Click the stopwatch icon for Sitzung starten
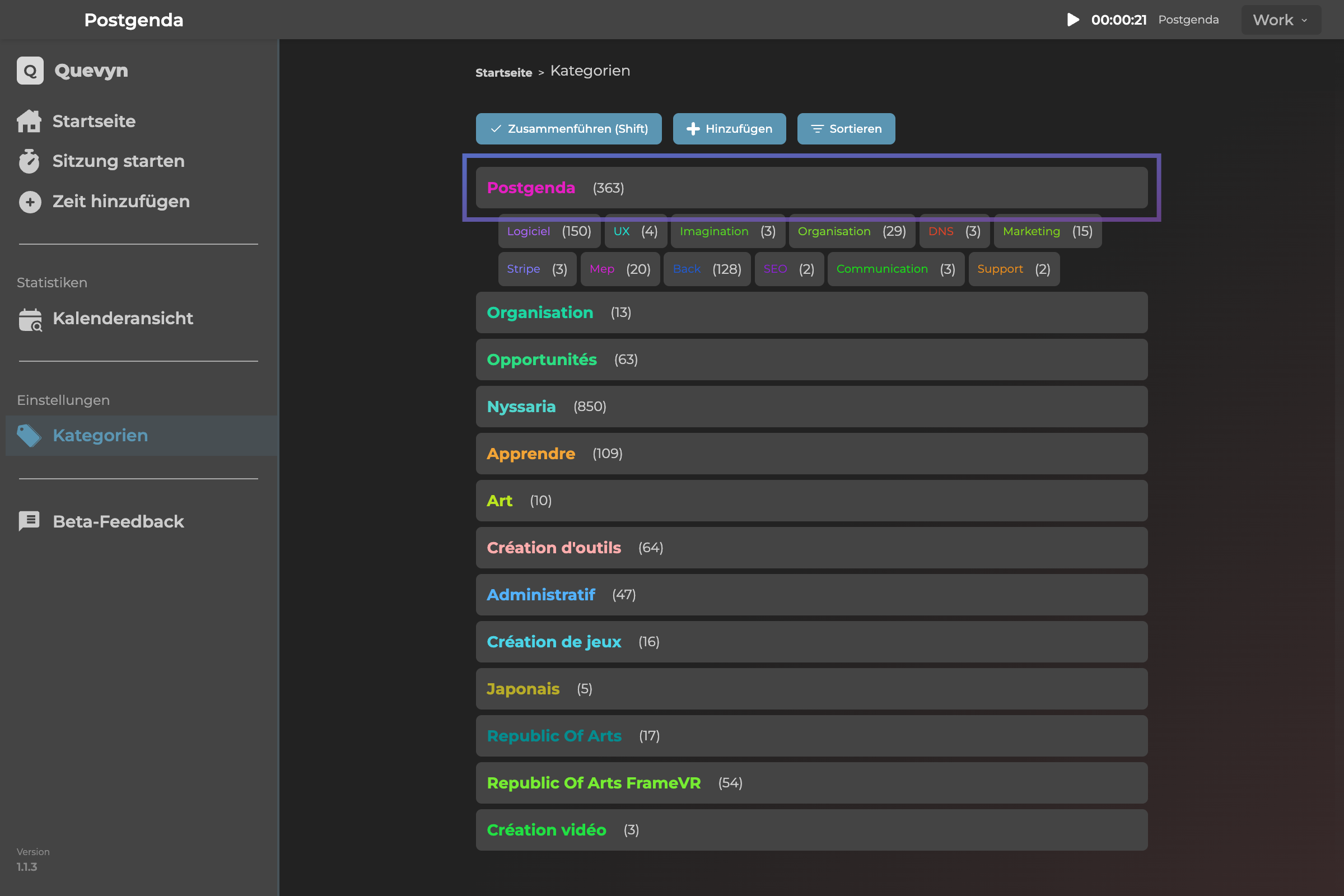Viewport: 1344px width, 896px height. (x=29, y=161)
